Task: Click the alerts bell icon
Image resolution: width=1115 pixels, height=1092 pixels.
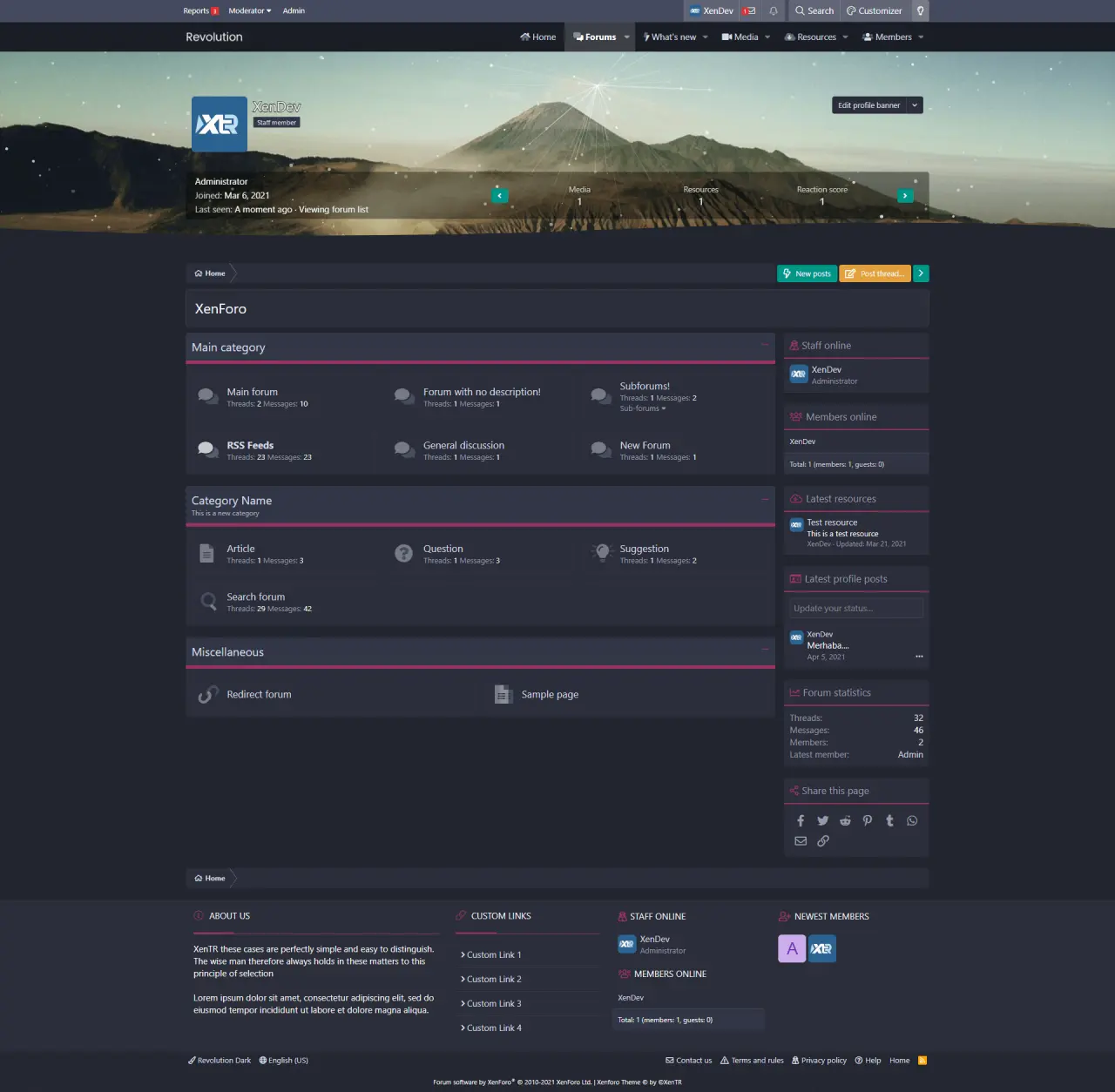Action: pos(774,11)
